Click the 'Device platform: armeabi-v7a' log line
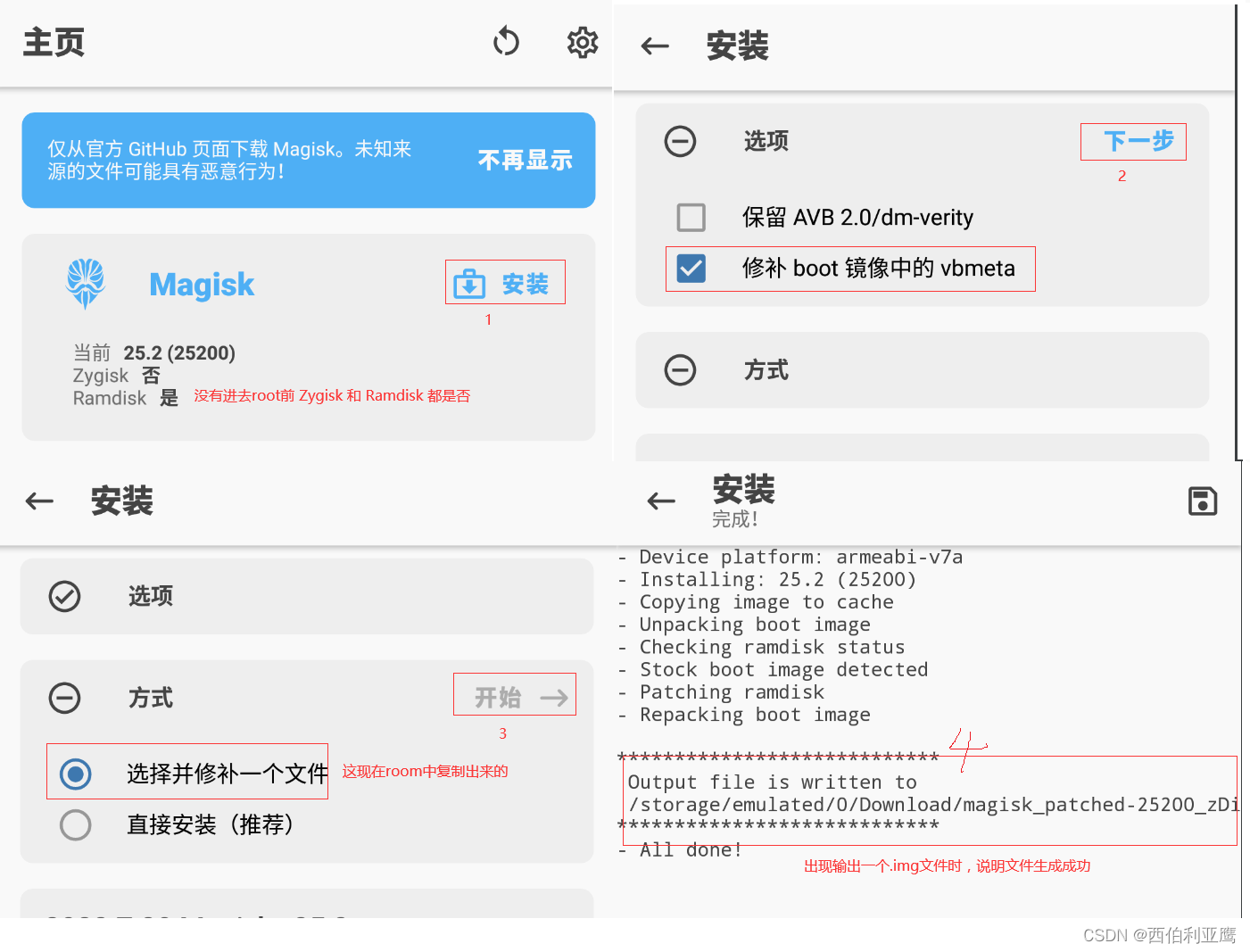Screen dimensions: 1250x952 pyautogui.click(x=791, y=557)
